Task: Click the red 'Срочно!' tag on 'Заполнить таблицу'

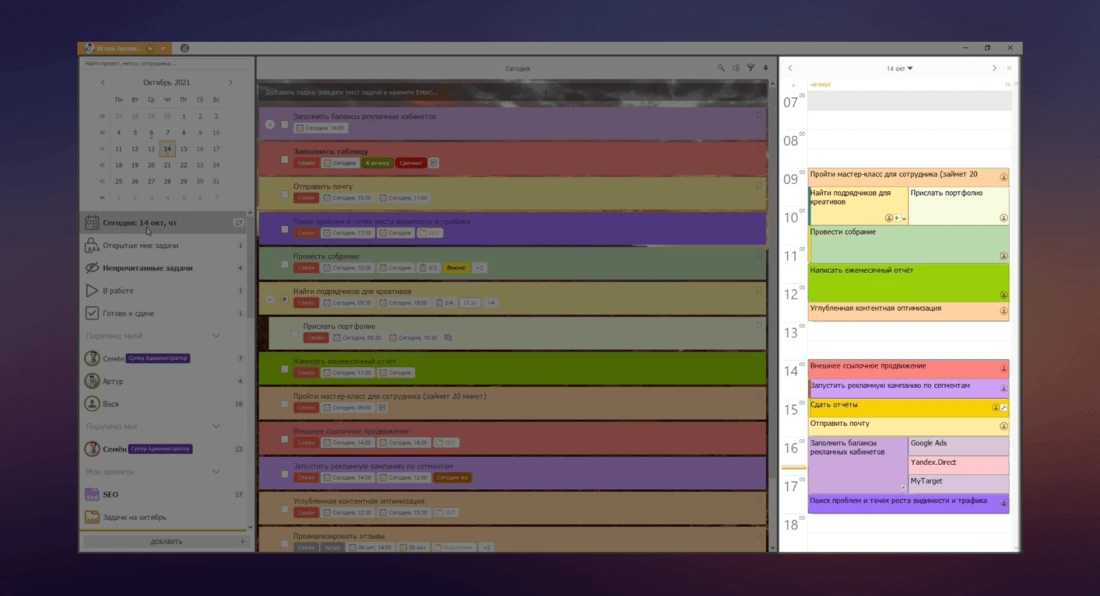Action: [410, 163]
